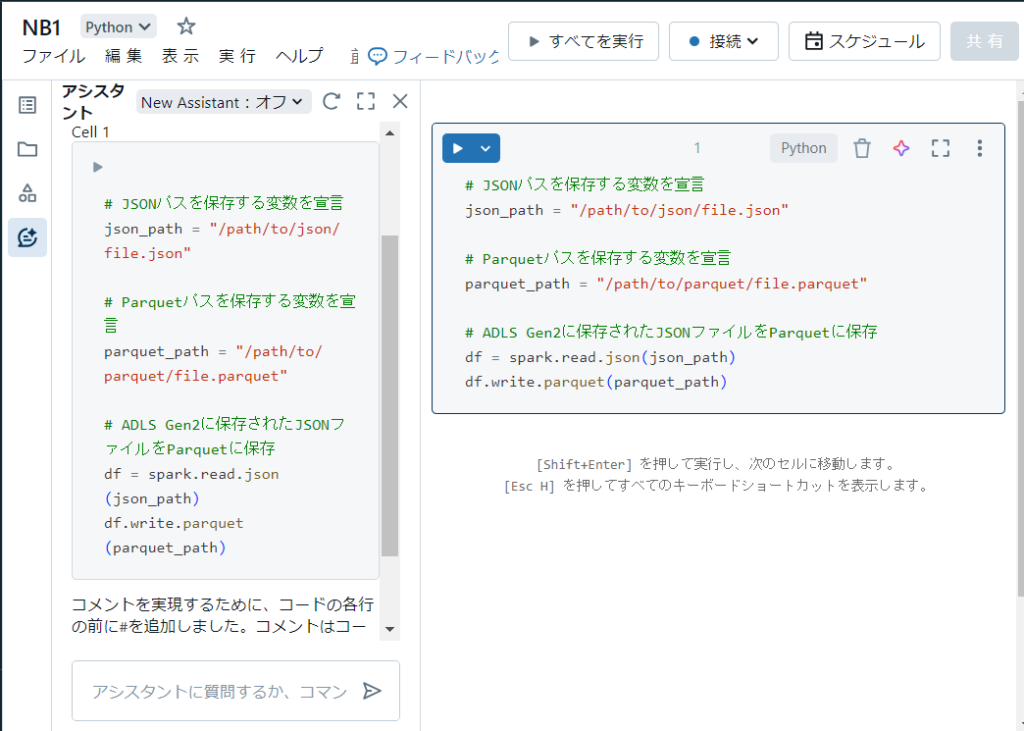The image size is (1024, 731).
Task: Open the 表示 menu
Action: click(x=180, y=56)
